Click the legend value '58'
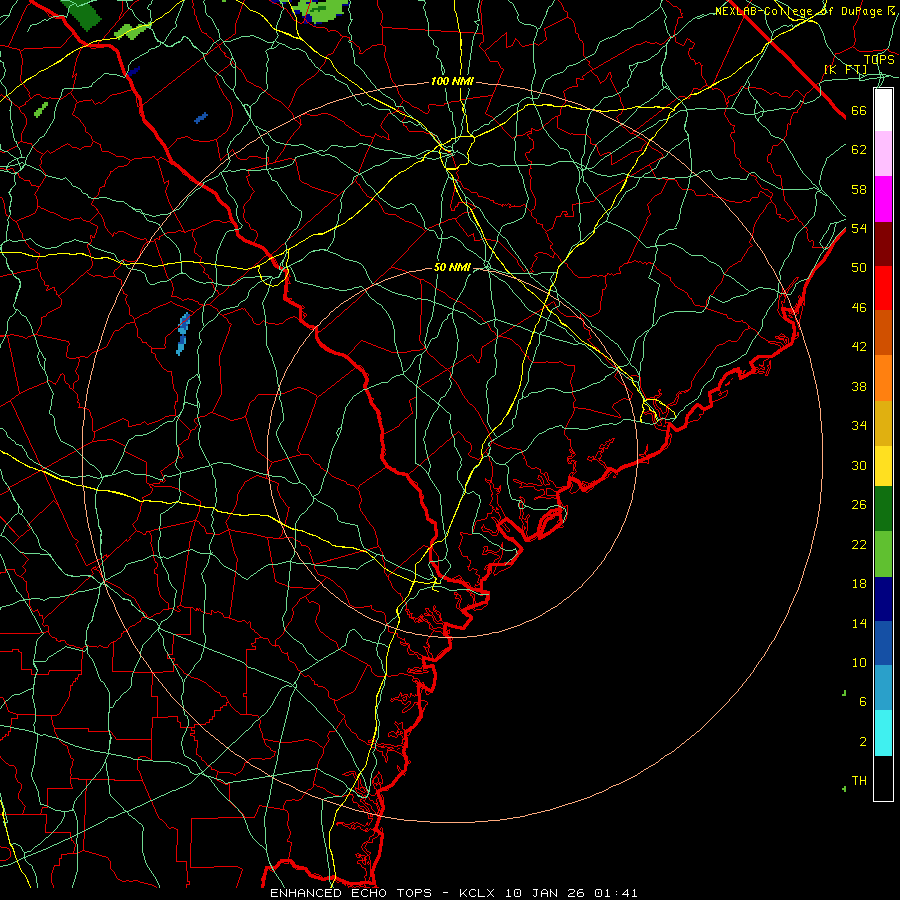This screenshot has height=900, width=900. (x=859, y=189)
